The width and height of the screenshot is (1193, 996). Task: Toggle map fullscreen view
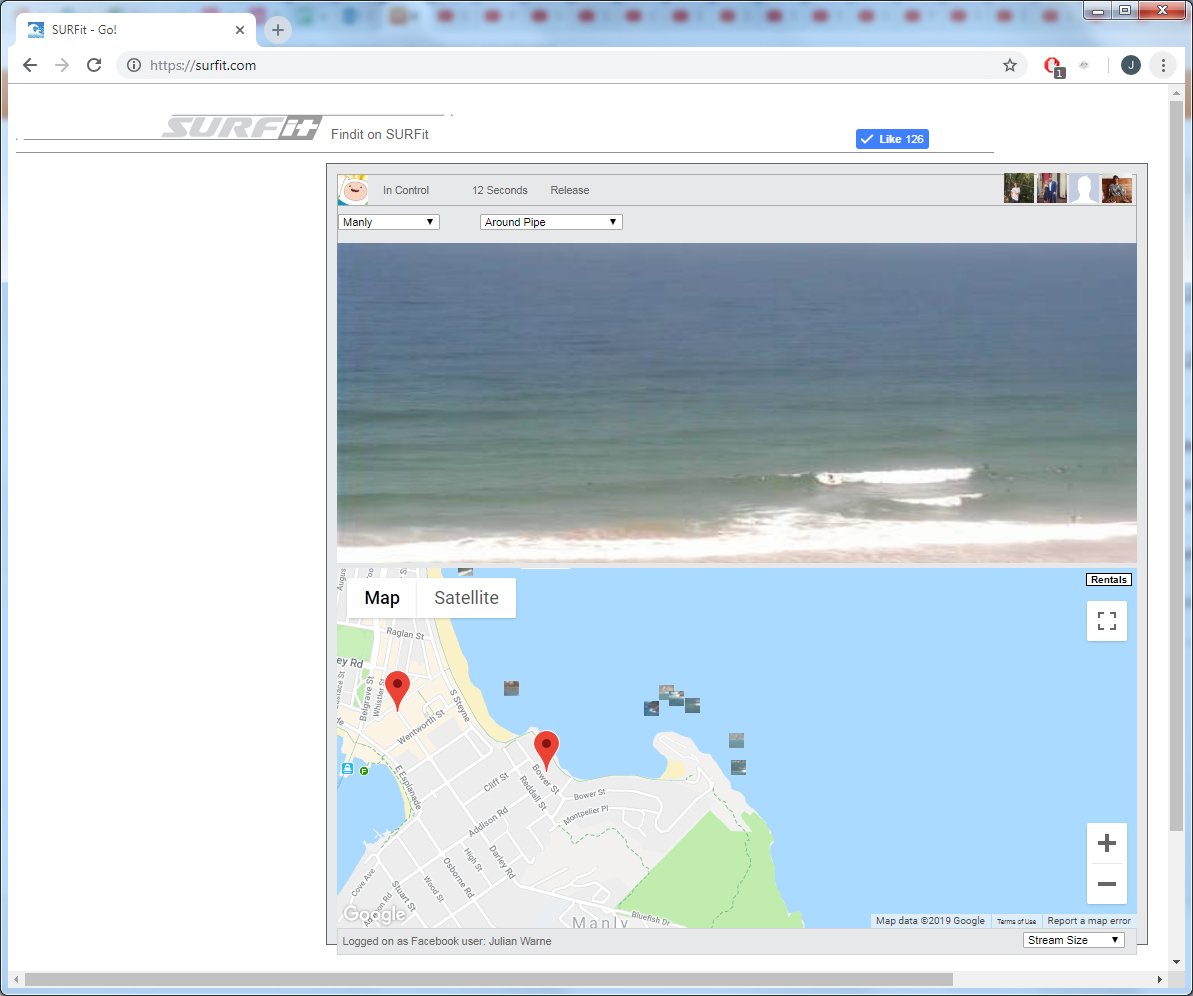pyautogui.click(x=1107, y=621)
